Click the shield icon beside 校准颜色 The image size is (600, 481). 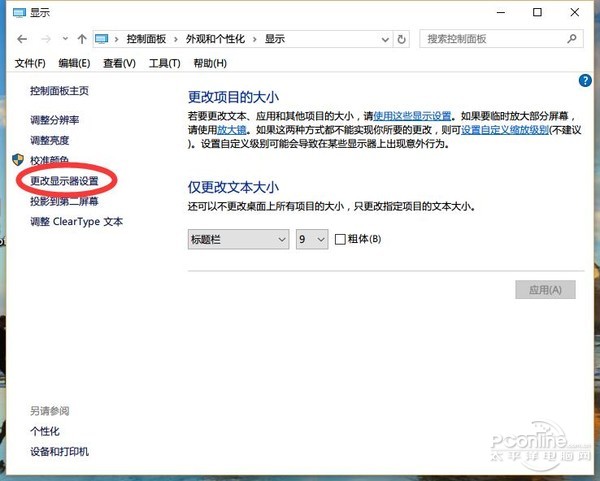(18, 160)
